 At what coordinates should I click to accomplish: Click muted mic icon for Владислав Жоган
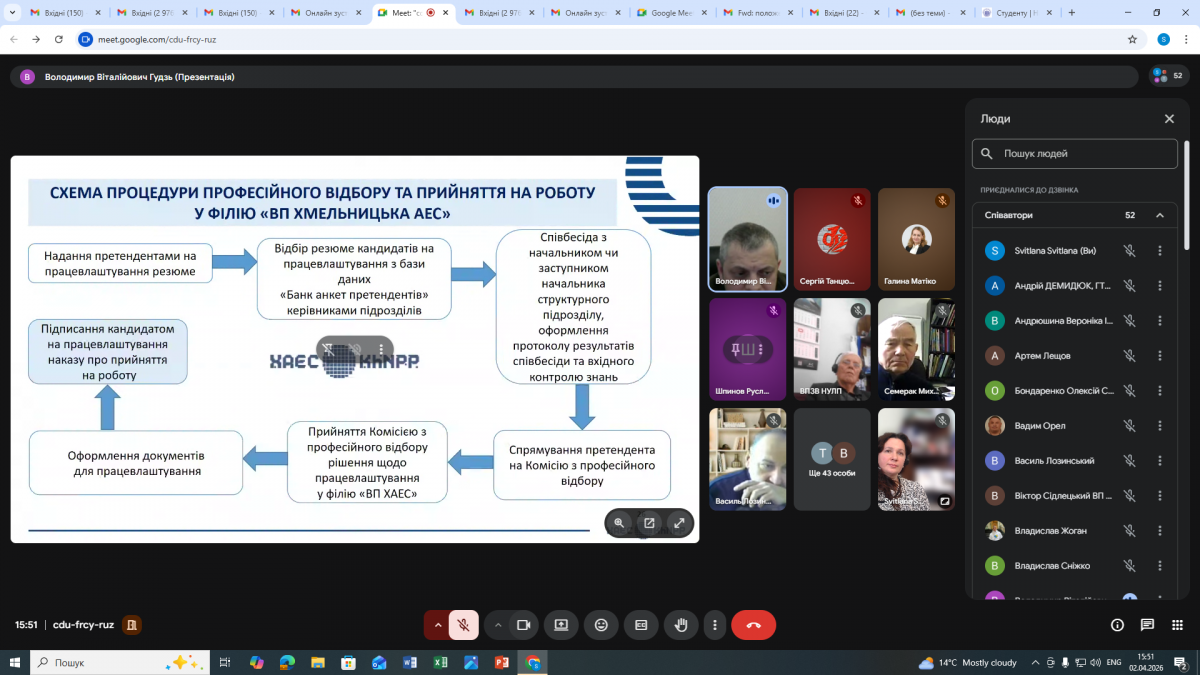[x=1129, y=531]
